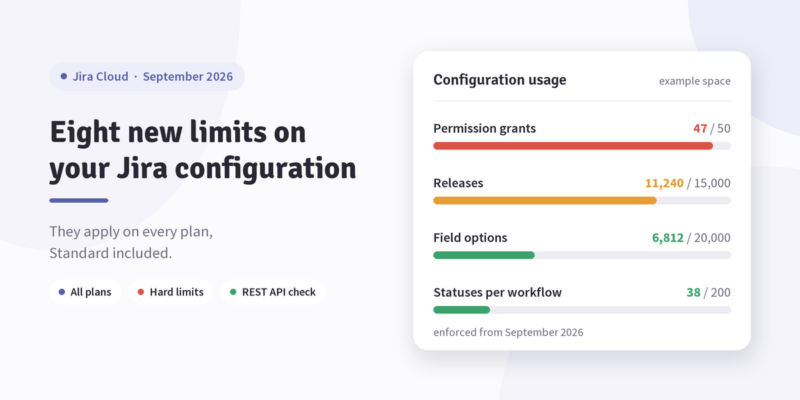This screenshot has height=400, width=800.
Task: Select the All plans pill
Action: click(85, 292)
